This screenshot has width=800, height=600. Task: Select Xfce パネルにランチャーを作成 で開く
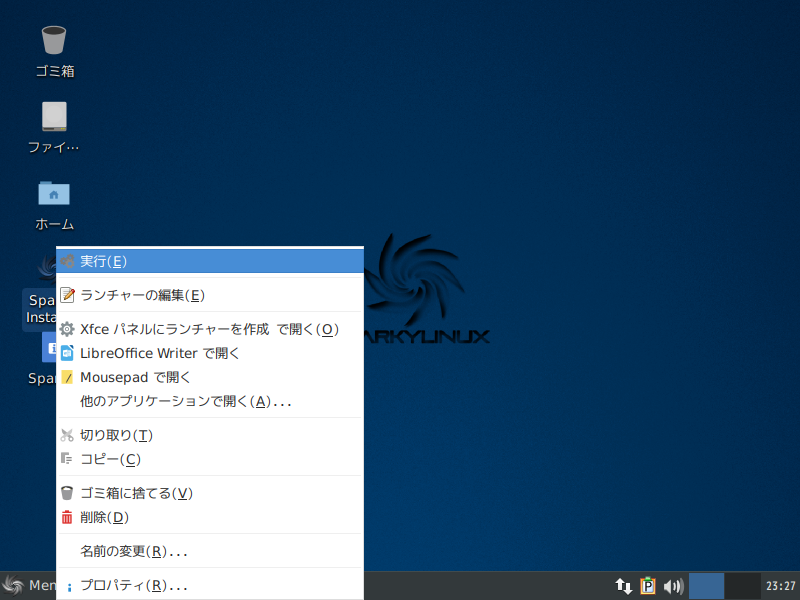[x=210, y=330]
